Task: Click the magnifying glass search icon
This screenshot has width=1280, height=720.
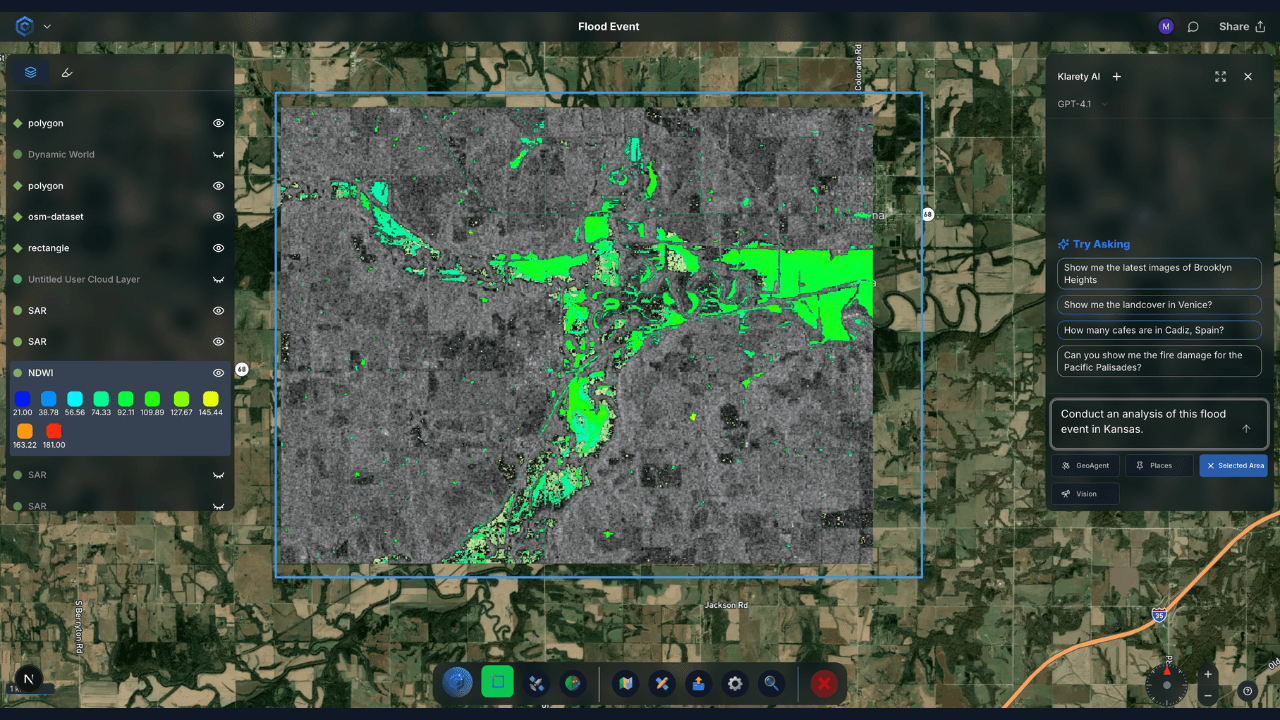Action: click(772, 684)
